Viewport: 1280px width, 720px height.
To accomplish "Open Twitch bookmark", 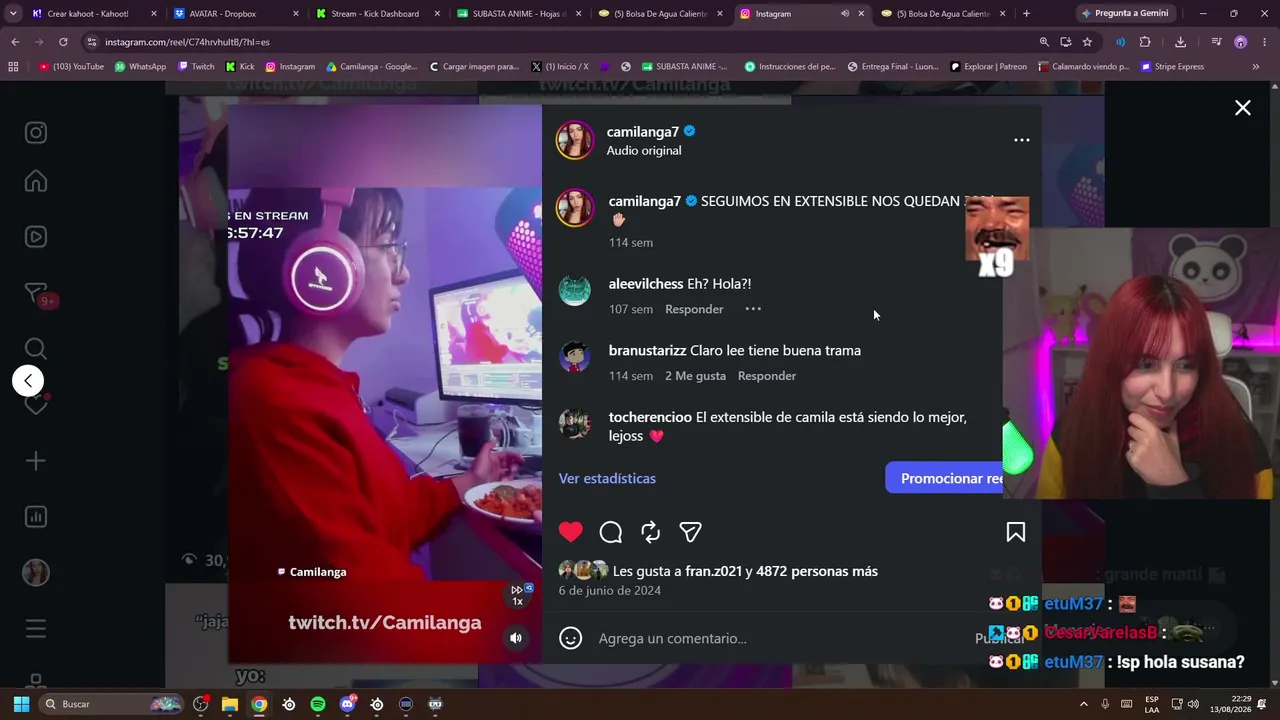I will coord(196,67).
